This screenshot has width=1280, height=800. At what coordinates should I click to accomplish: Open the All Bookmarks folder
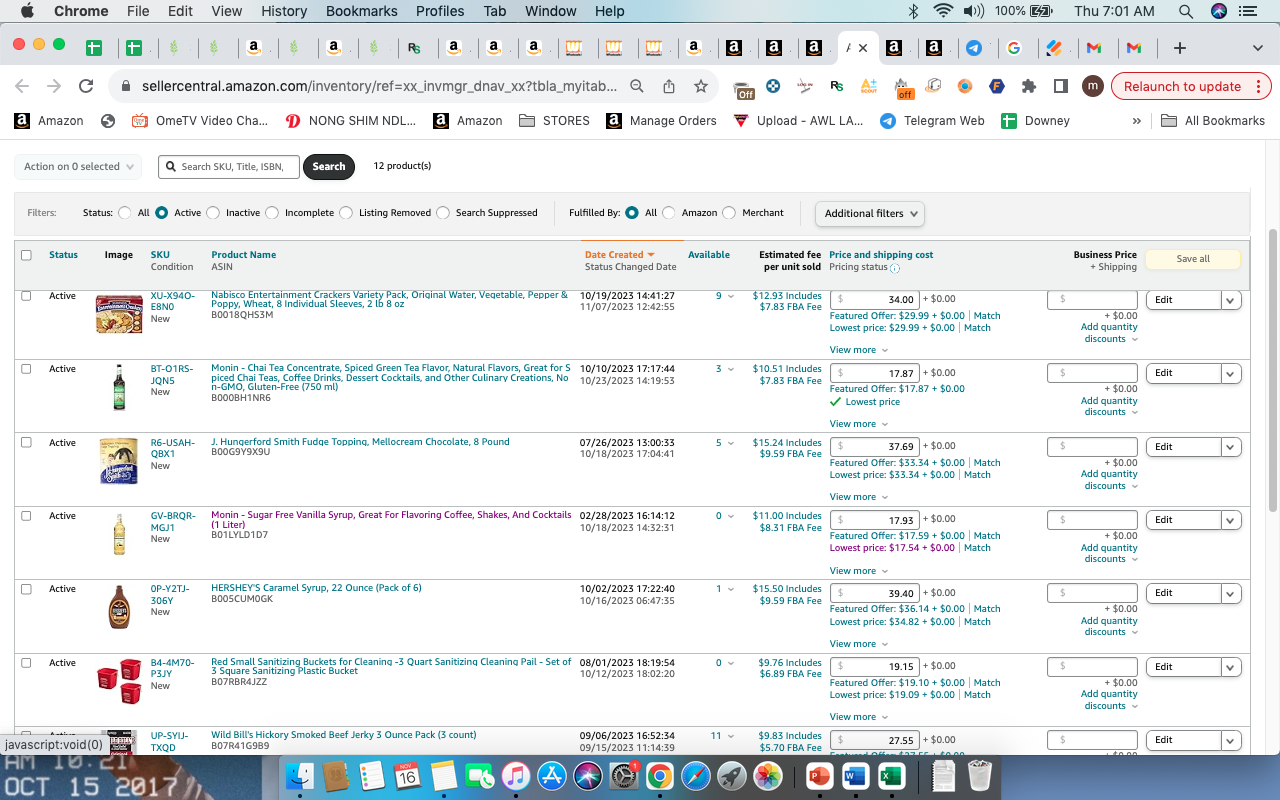click(x=1213, y=120)
